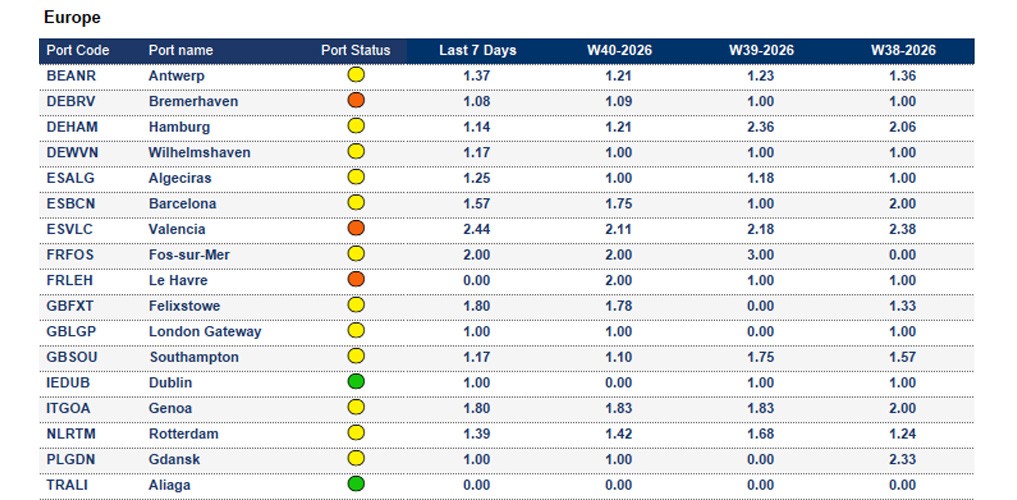This screenshot has width=1017, height=500.
Task: Click the Rotterdam port name
Action: coord(184,434)
